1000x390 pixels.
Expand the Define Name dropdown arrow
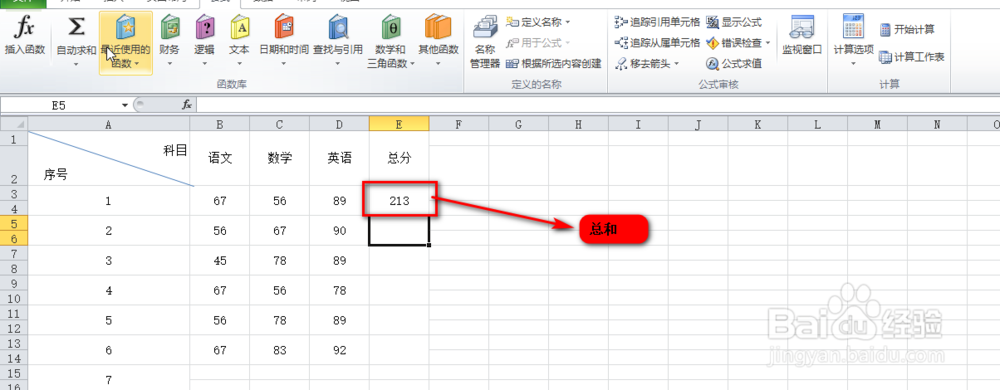568,22
